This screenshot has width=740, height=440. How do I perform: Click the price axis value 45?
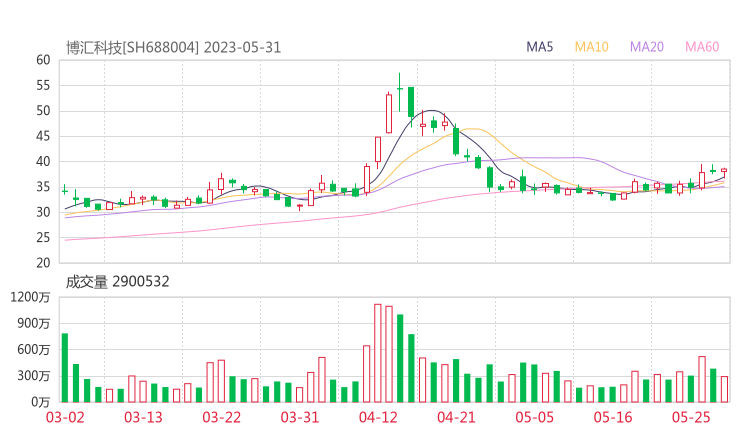(43, 136)
